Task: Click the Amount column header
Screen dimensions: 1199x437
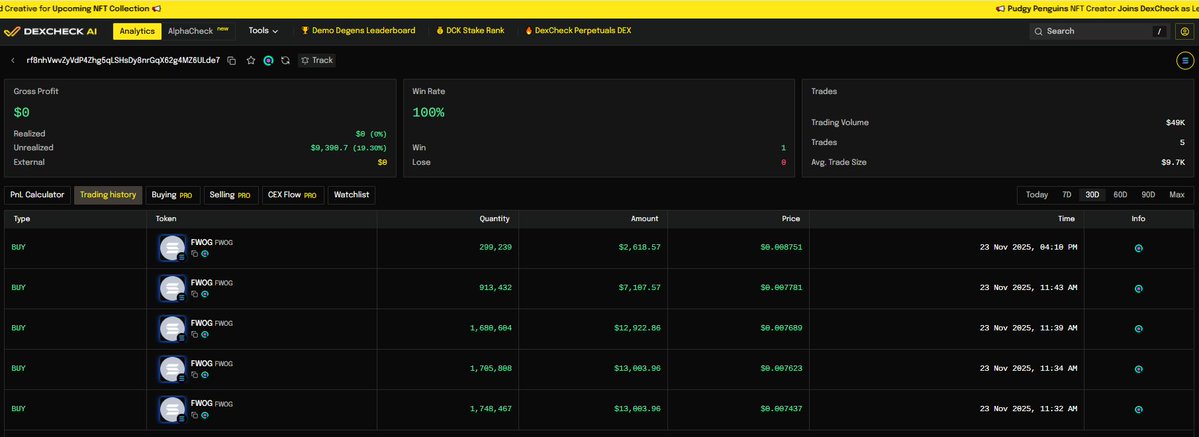Action: [645, 219]
